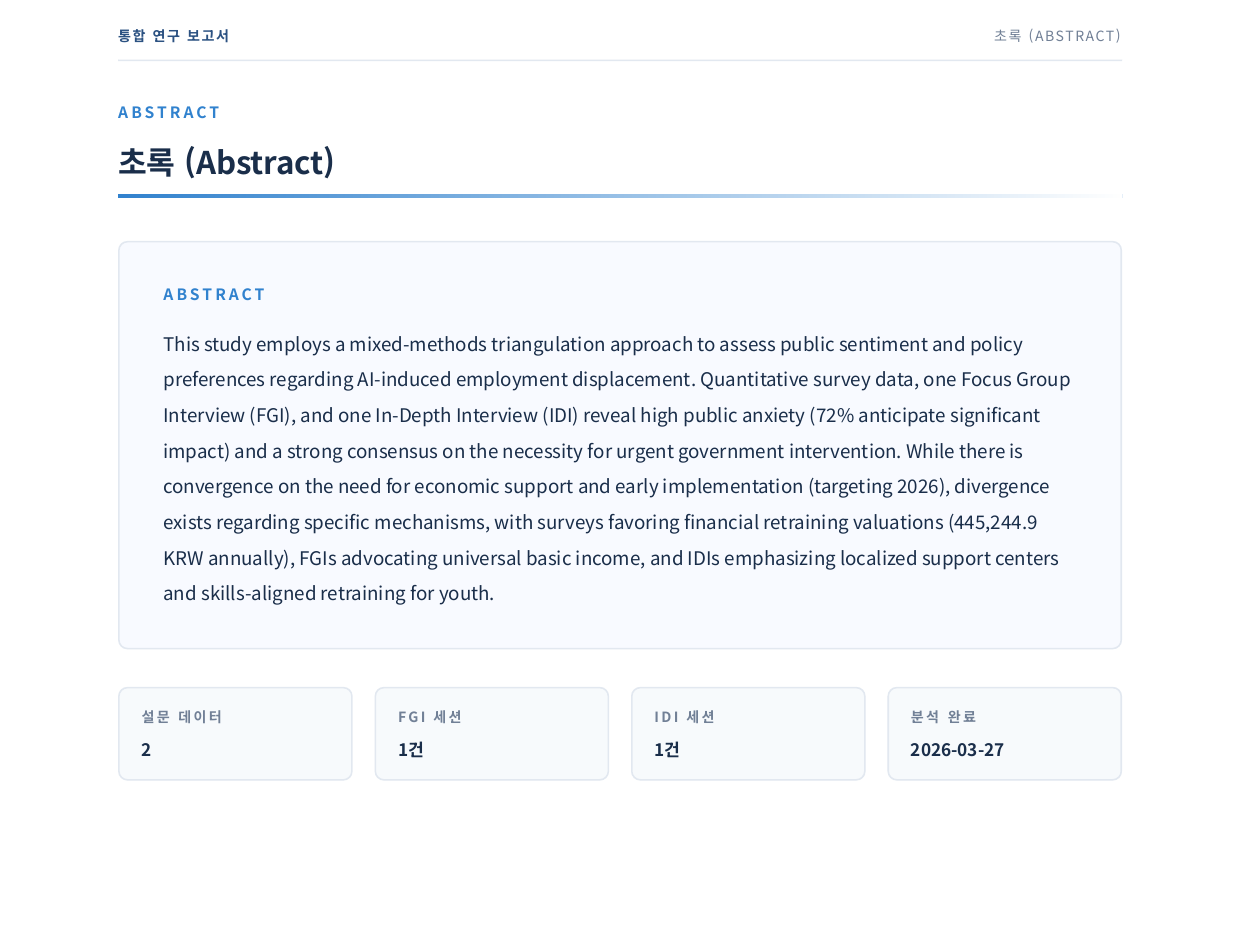Click the 1건 value in the FGI 세션 card
This screenshot has width=1241, height=930.
click(x=411, y=750)
